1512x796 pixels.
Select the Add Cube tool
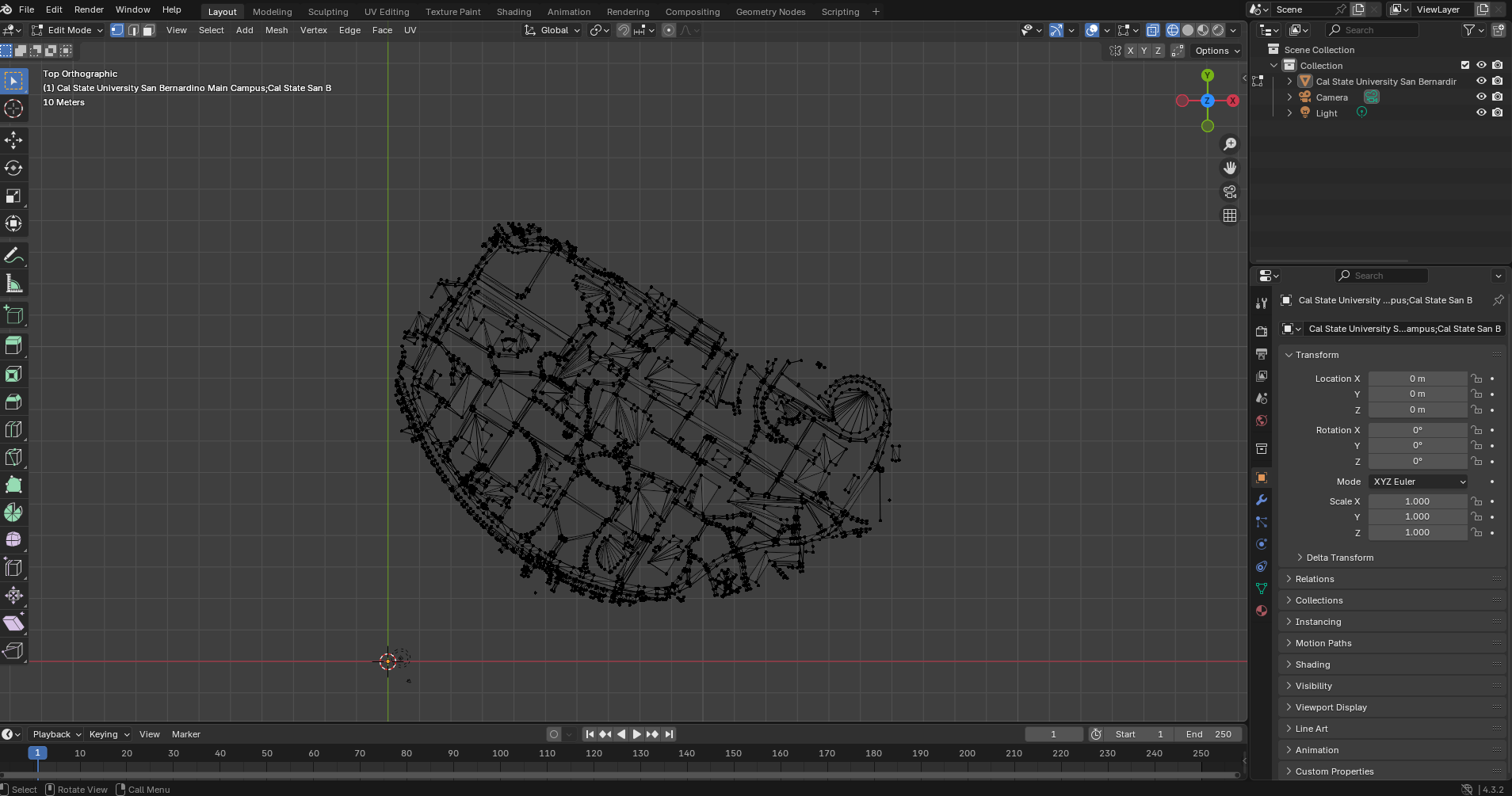13,314
